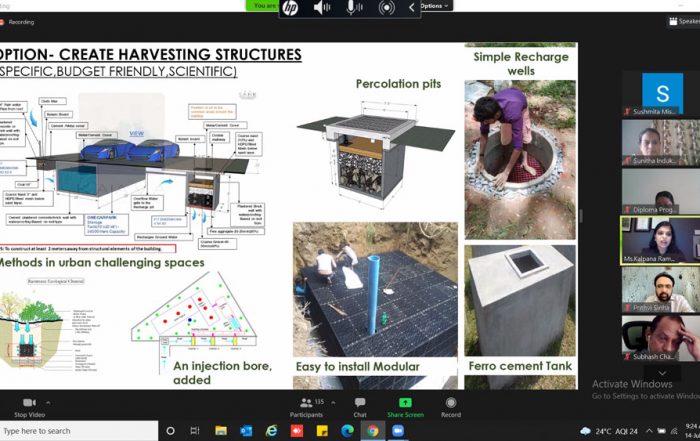This screenshot has width=700, height=441.
Task: Open Outlook from taskbar
Action: click(246, 431)
